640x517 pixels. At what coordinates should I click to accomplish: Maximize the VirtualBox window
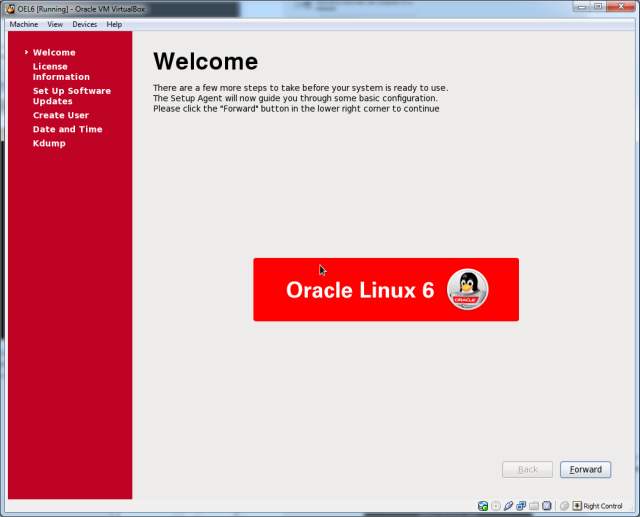pos(598,6)
